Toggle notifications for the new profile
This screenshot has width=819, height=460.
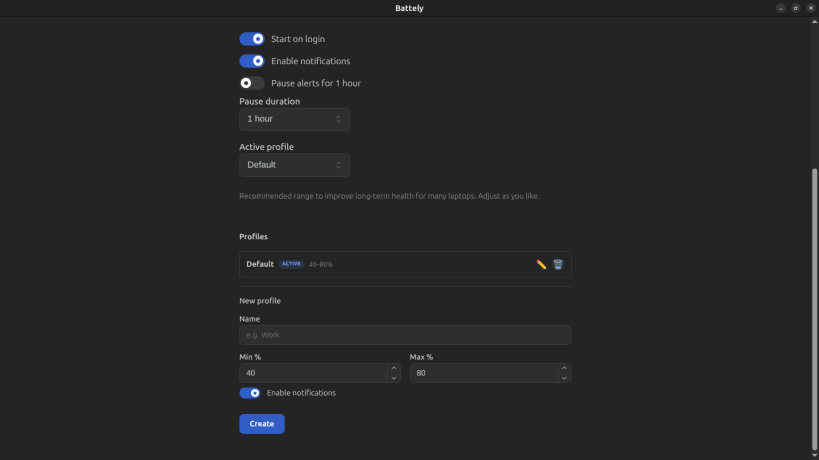tap(250, 393)
